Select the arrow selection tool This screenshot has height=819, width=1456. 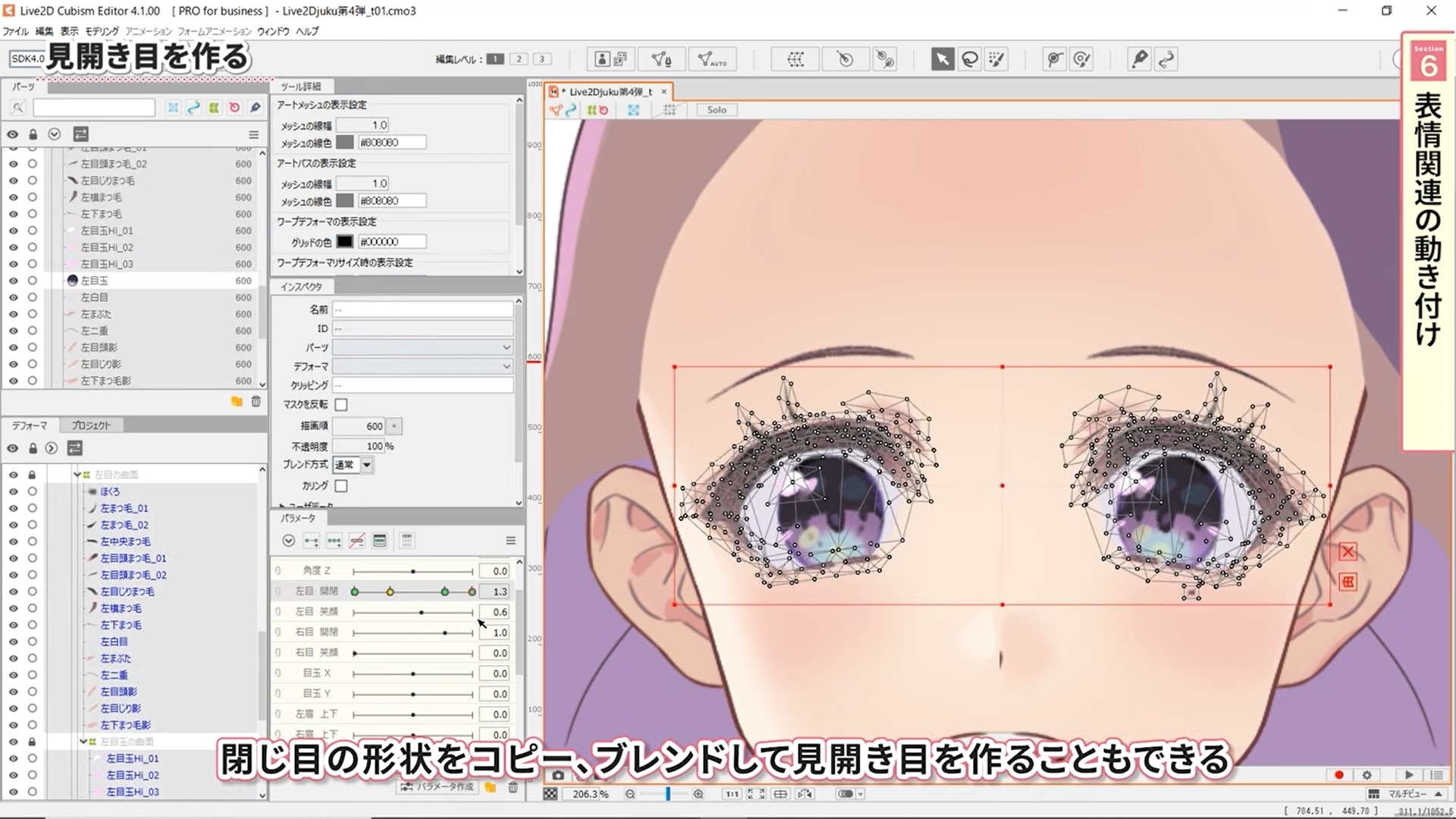click(942, 59)
